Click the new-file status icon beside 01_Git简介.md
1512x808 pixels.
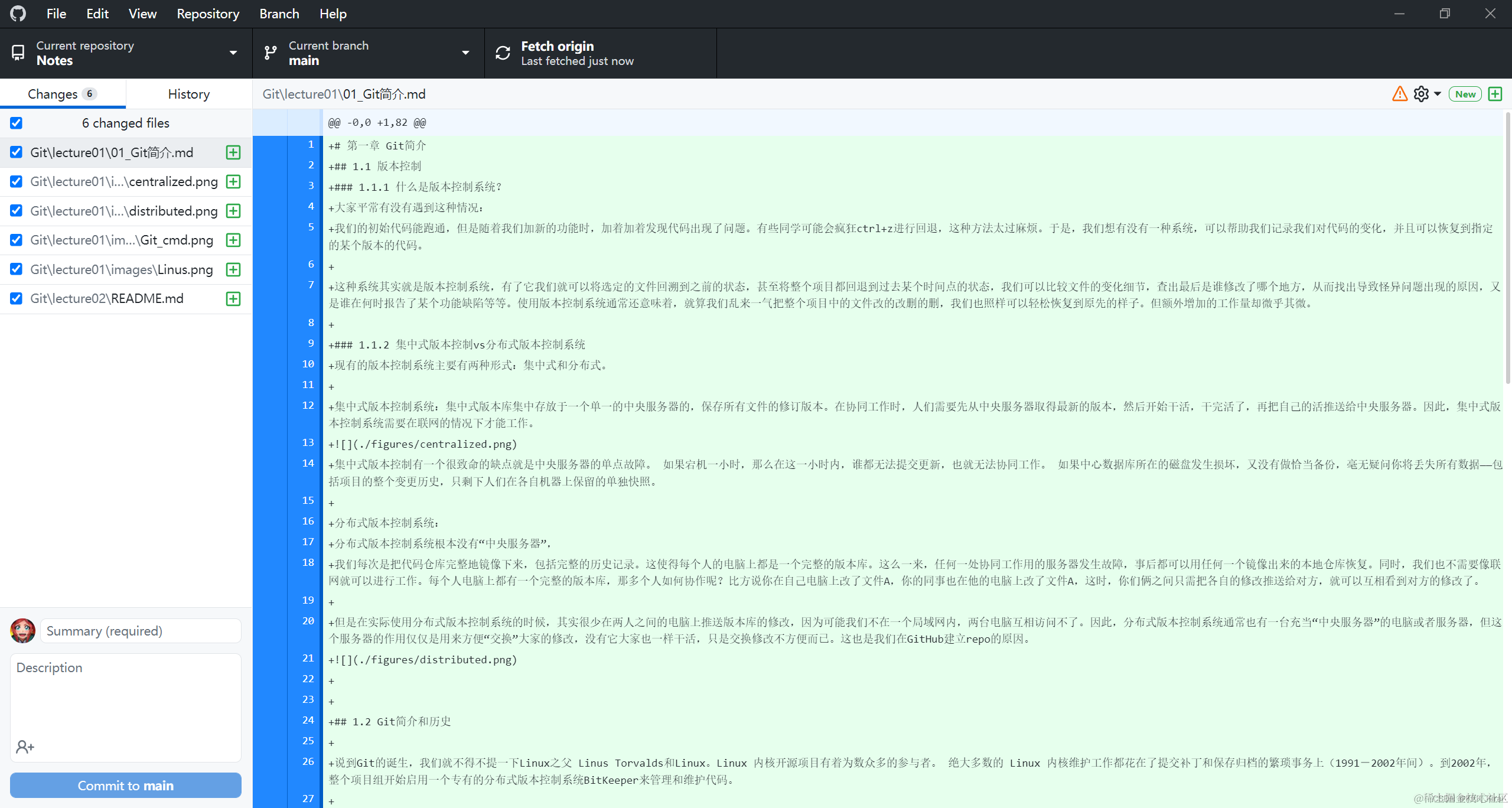(233, 152)
